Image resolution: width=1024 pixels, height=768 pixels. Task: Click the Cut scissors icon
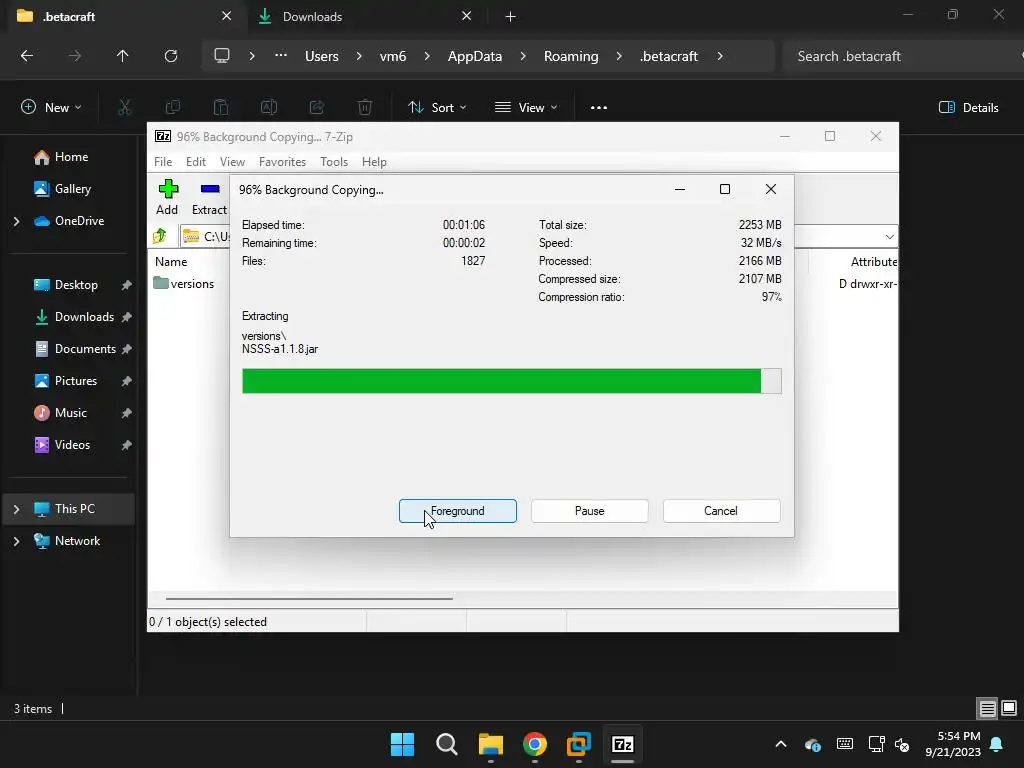pyautogui.click(x=124, y=108)
